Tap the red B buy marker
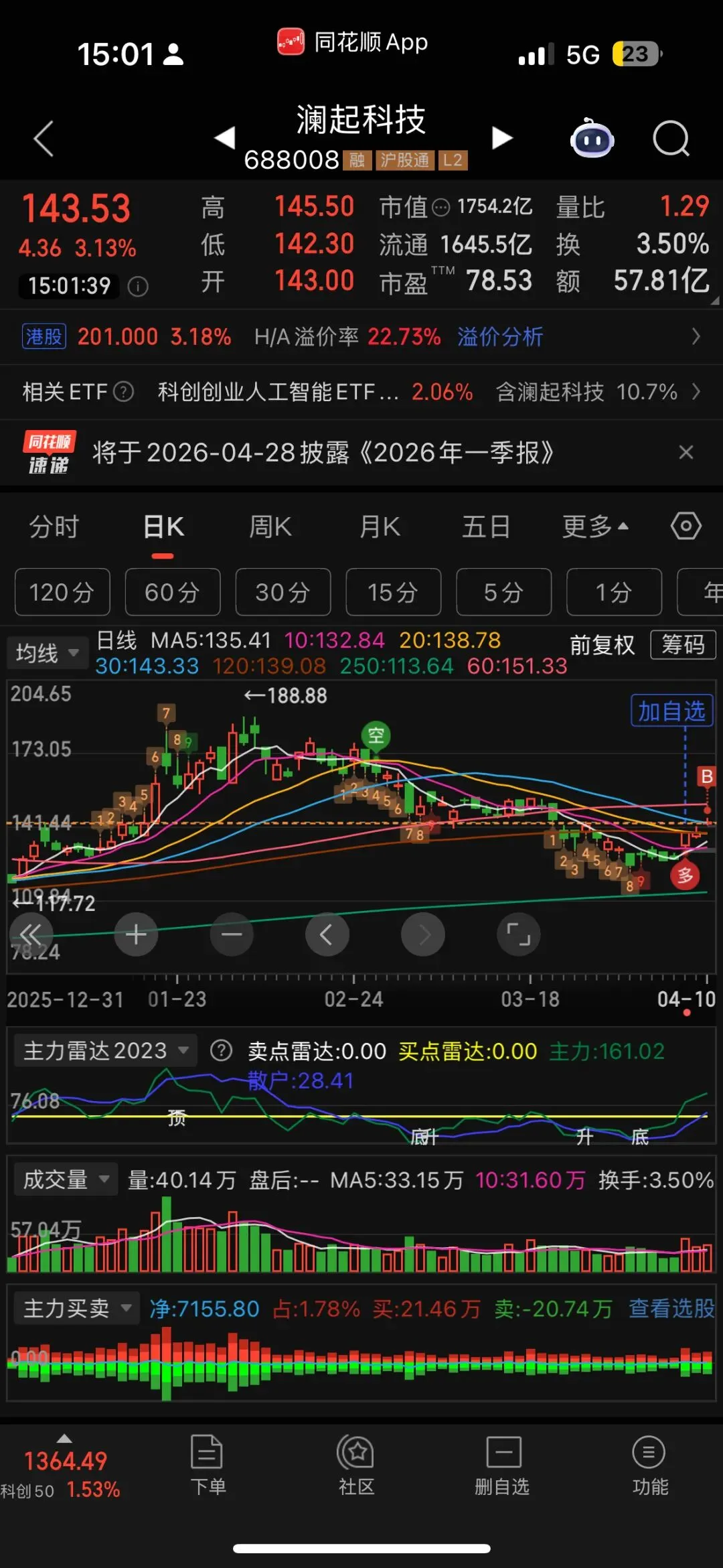The image size is (723, 1568). [706, 776]
